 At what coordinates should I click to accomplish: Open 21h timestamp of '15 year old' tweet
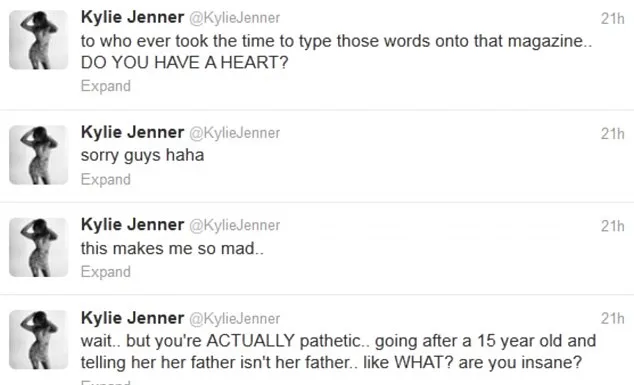[612, 319]
